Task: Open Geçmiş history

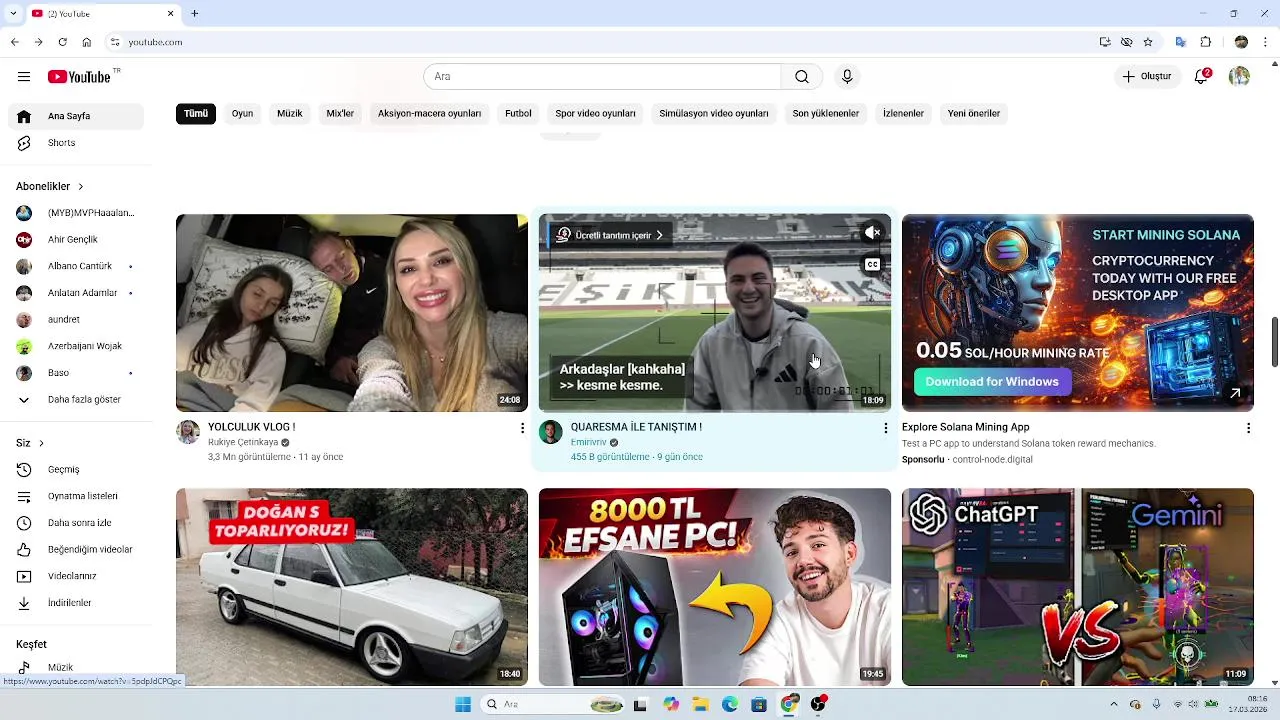Action: (76, 470)
